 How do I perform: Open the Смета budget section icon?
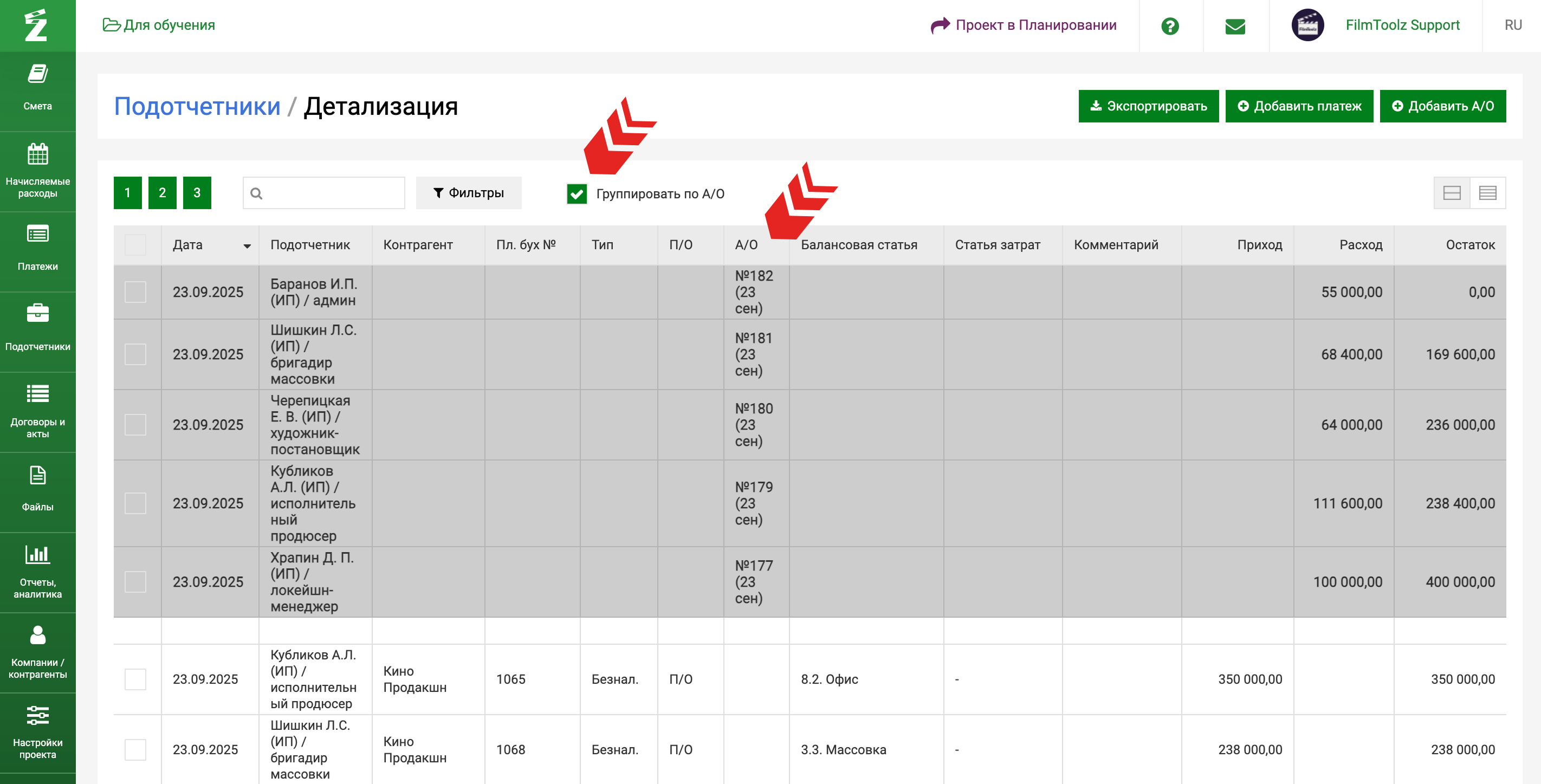point(38,75)
